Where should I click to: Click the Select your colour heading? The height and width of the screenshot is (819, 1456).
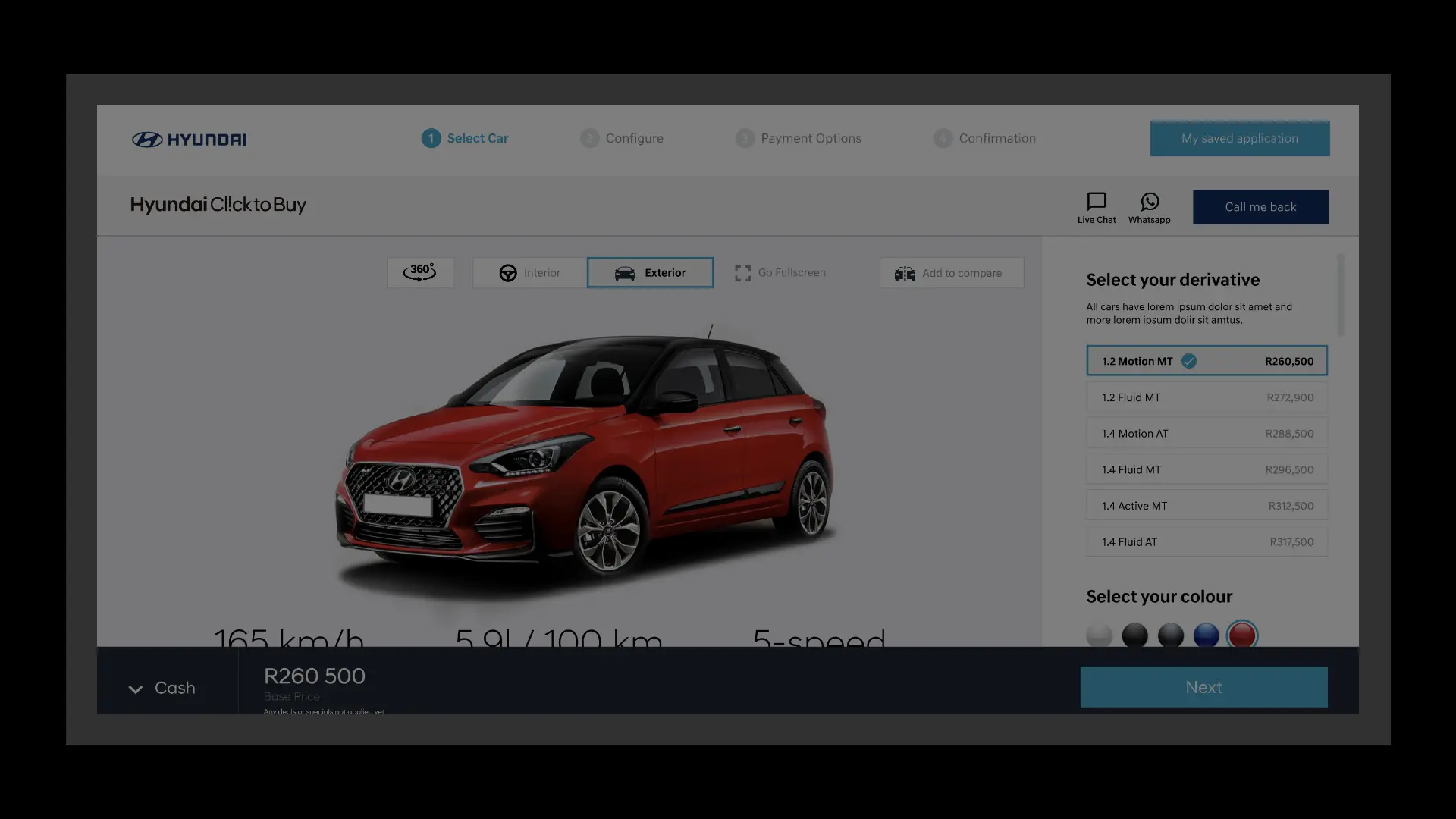coord(1159,597)
